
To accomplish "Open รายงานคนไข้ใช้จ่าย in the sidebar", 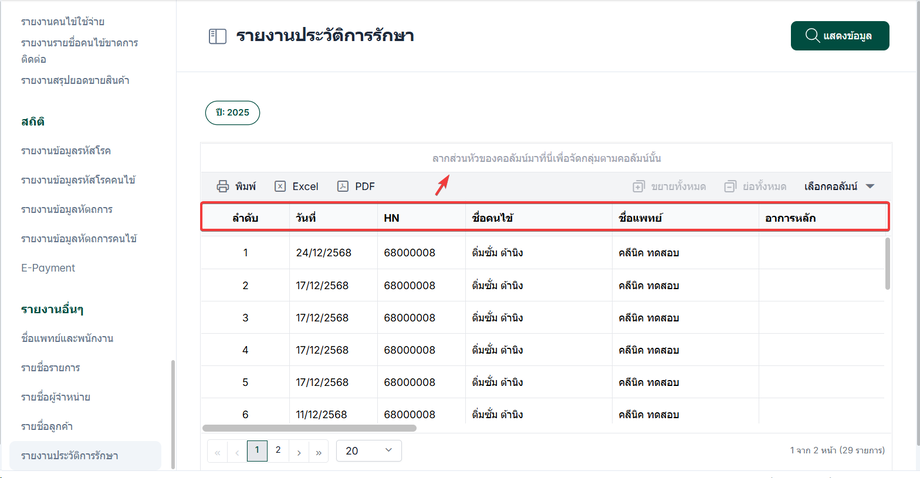I will point(63,22).
